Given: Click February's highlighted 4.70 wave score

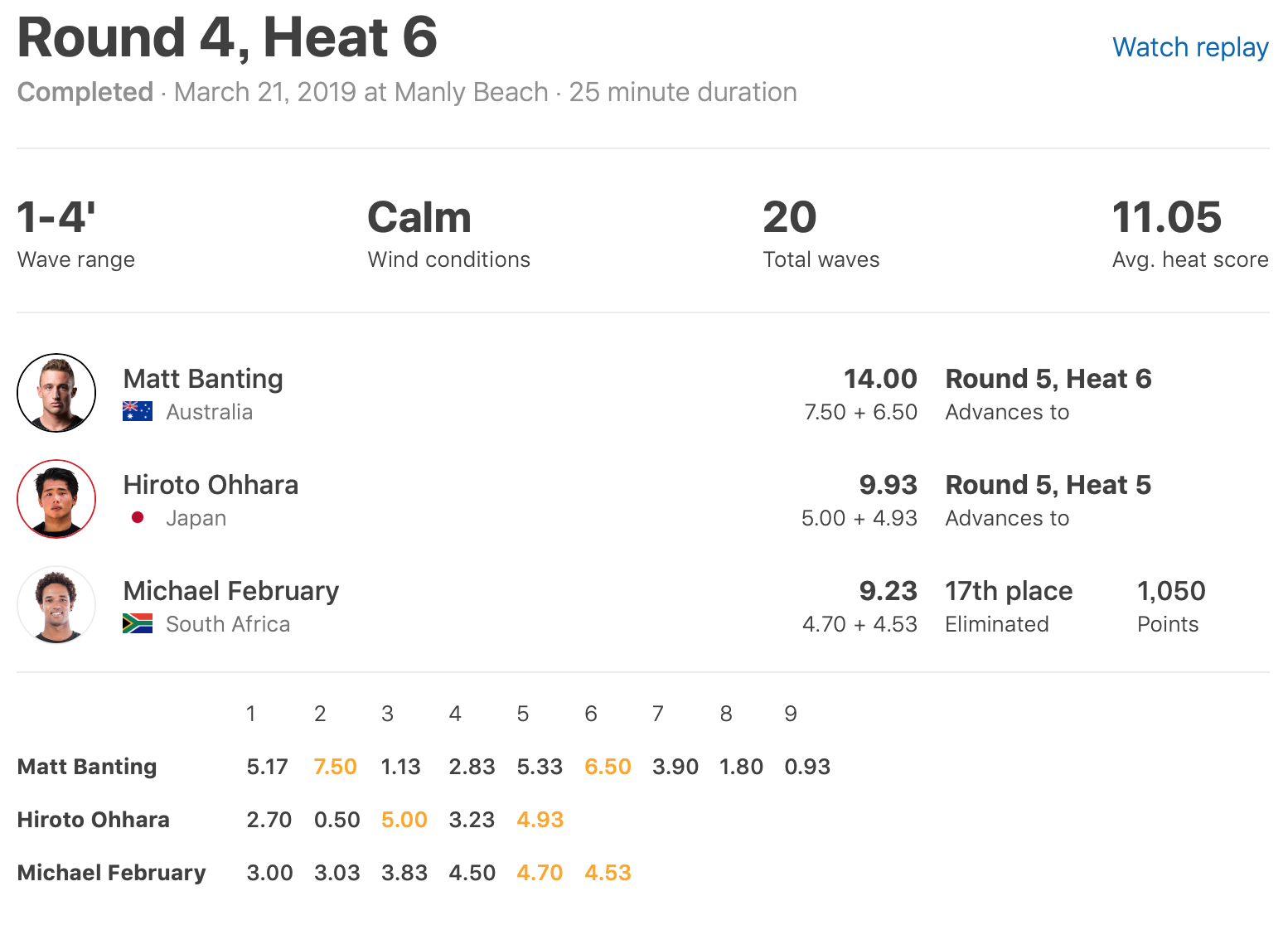Looking at the screenshot, I should [x=540, y=873].
